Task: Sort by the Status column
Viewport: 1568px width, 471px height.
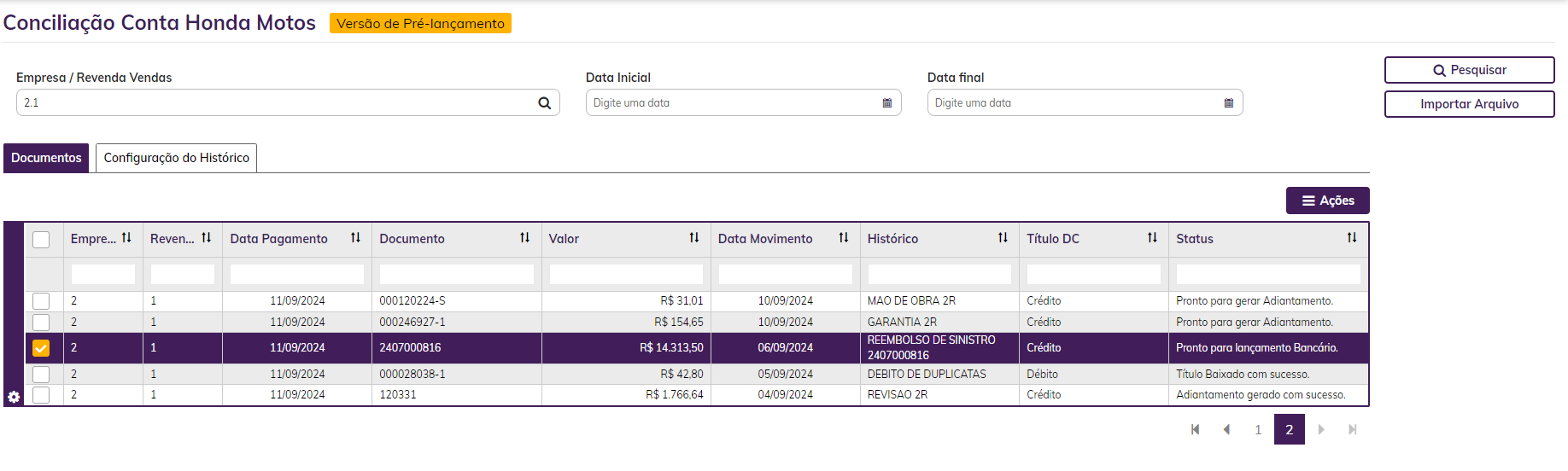Action: [x=1351, y=238]
